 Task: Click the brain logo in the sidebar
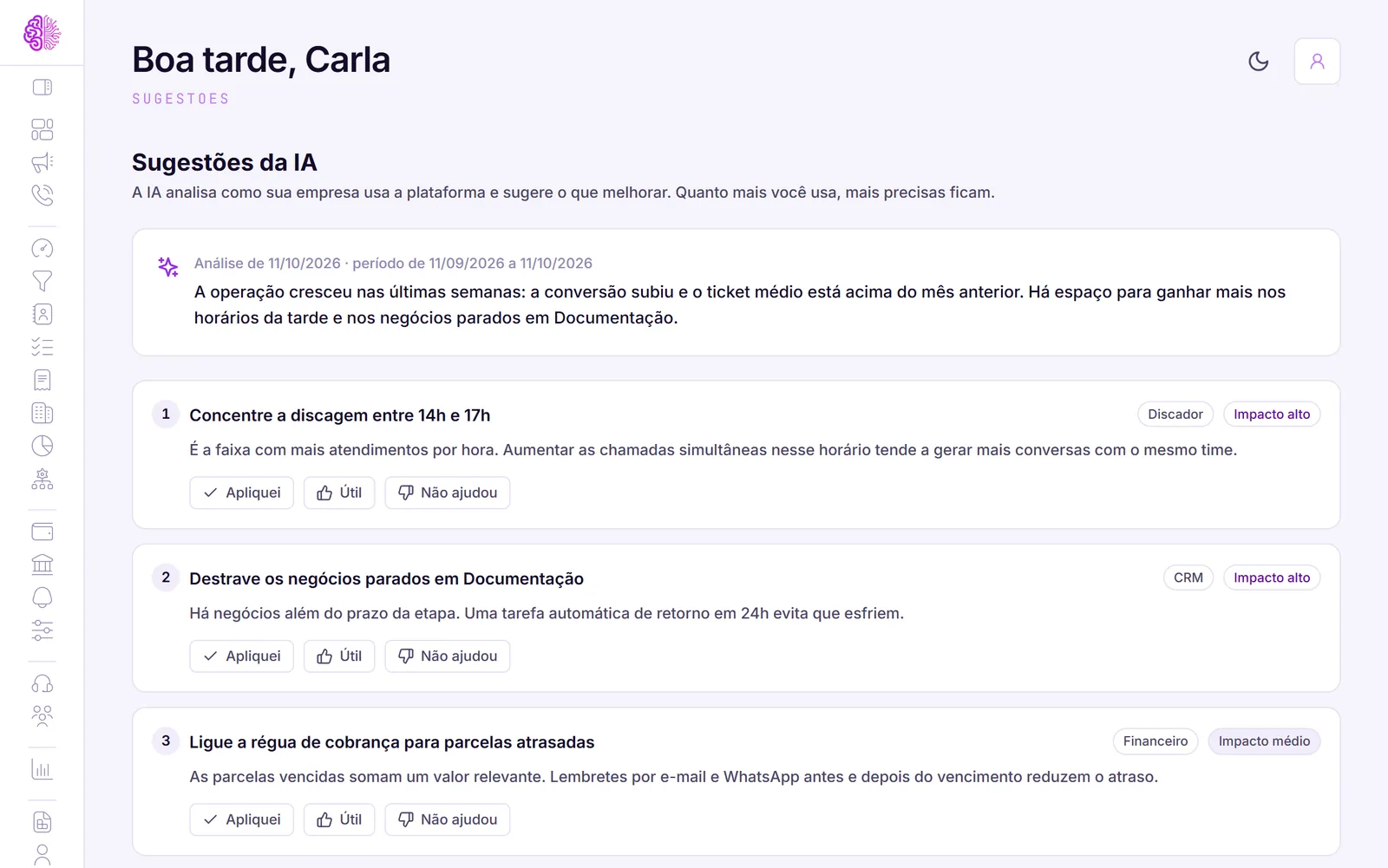pos(42,33)
